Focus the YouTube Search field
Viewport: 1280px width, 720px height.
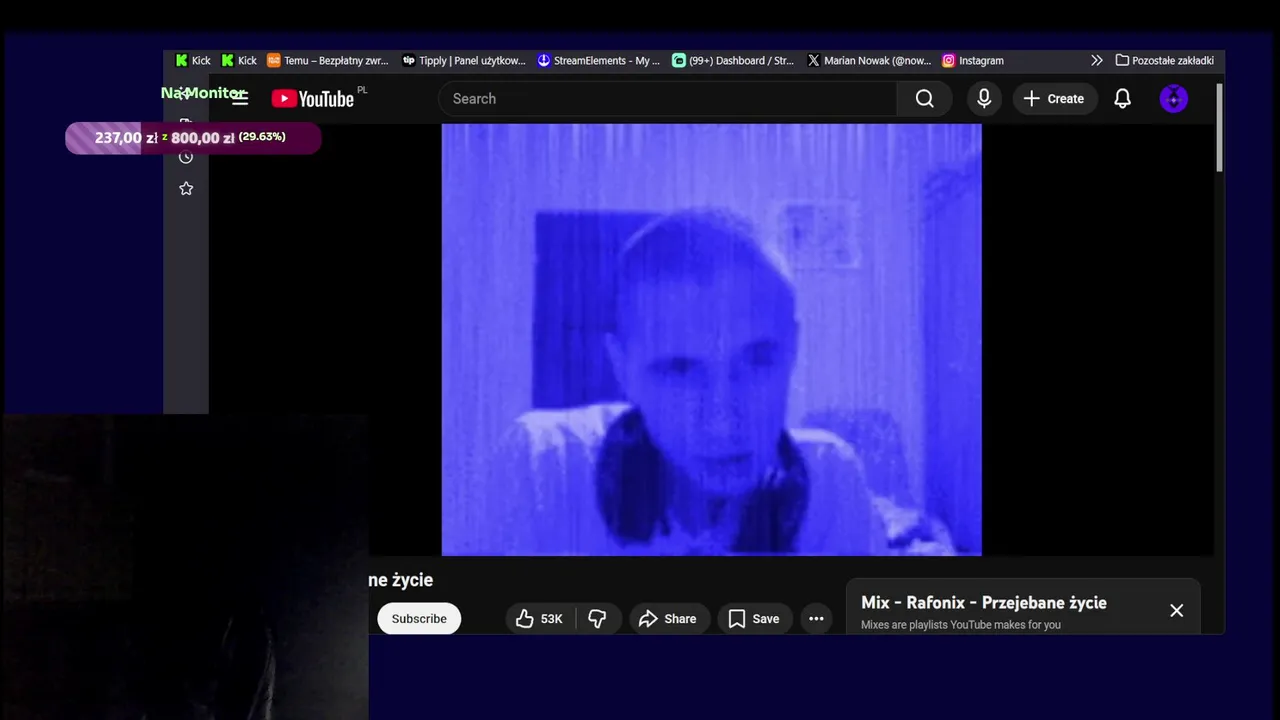[x=668, y=98]
